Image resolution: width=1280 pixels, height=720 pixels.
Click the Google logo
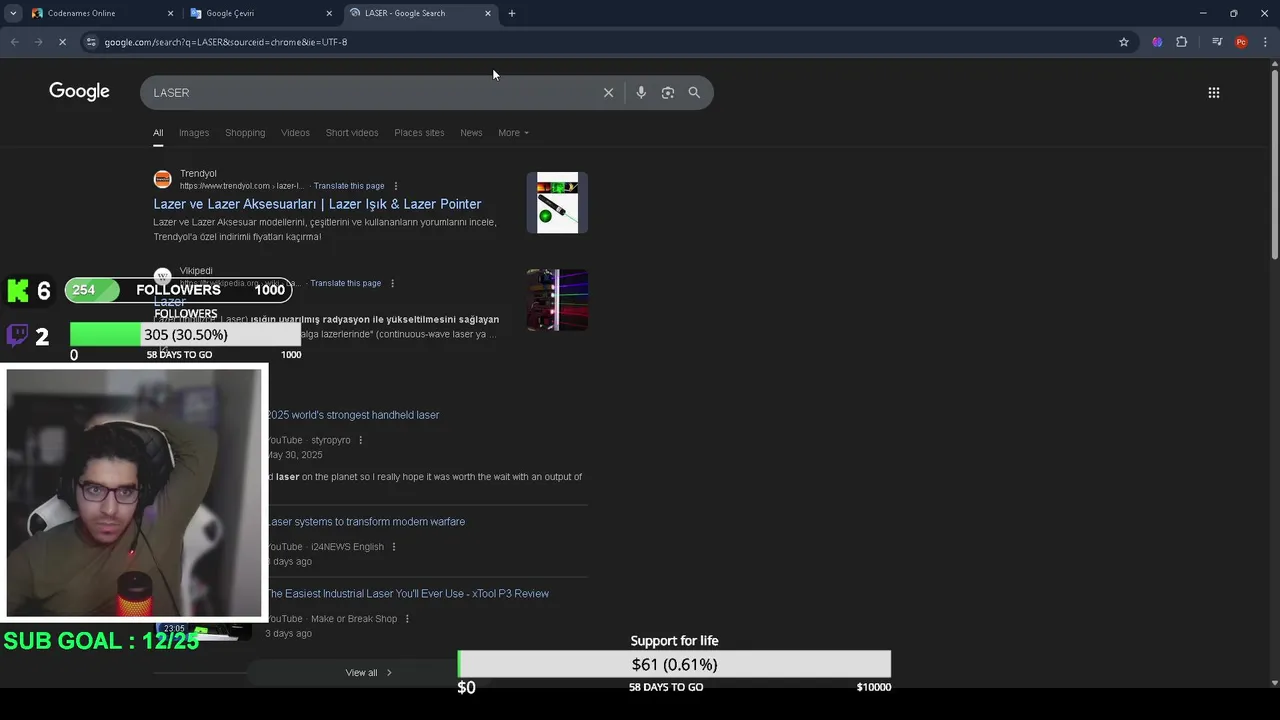(79, 92)
